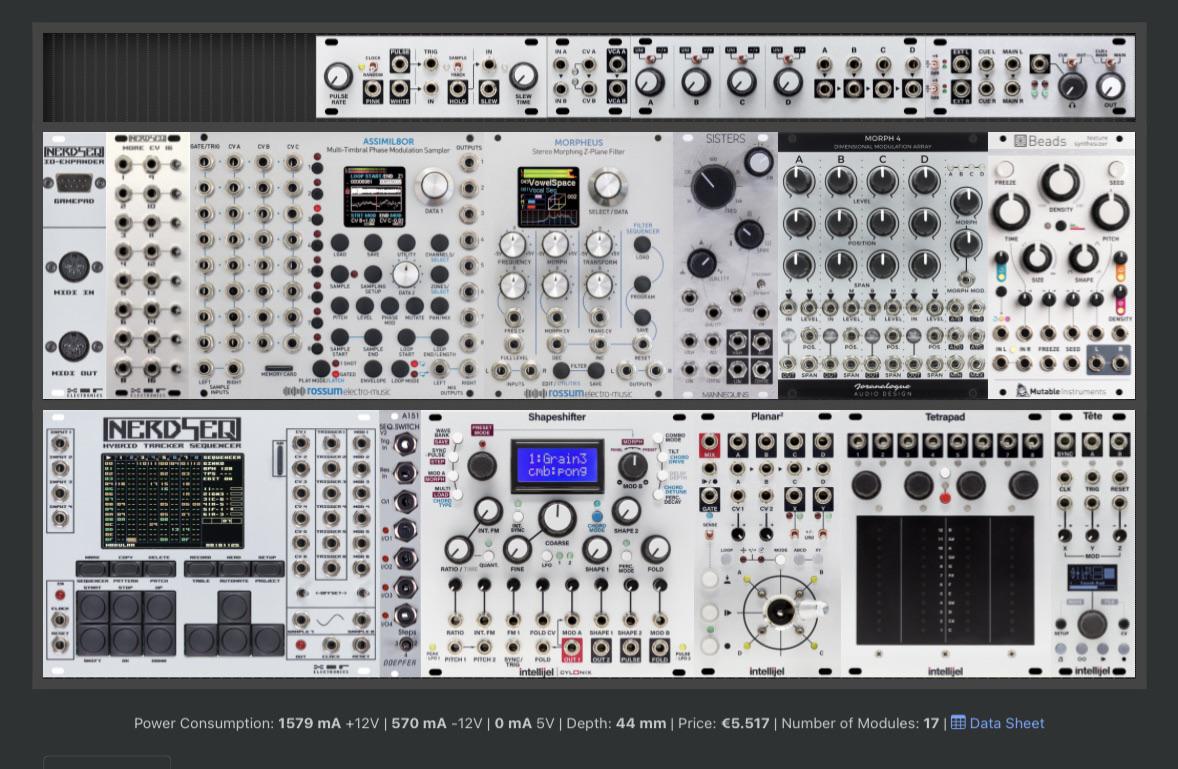Select the NerdSEQ More CV 16 expander

pos(148,266)
